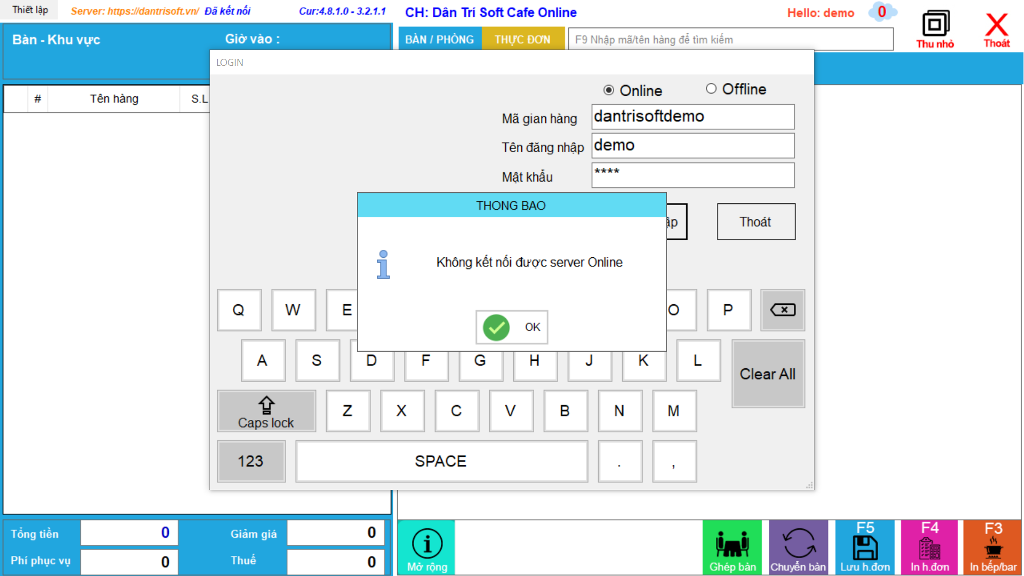Toggle the Caps lock key
Screen dimensions: 1024x576
point(266,411)
